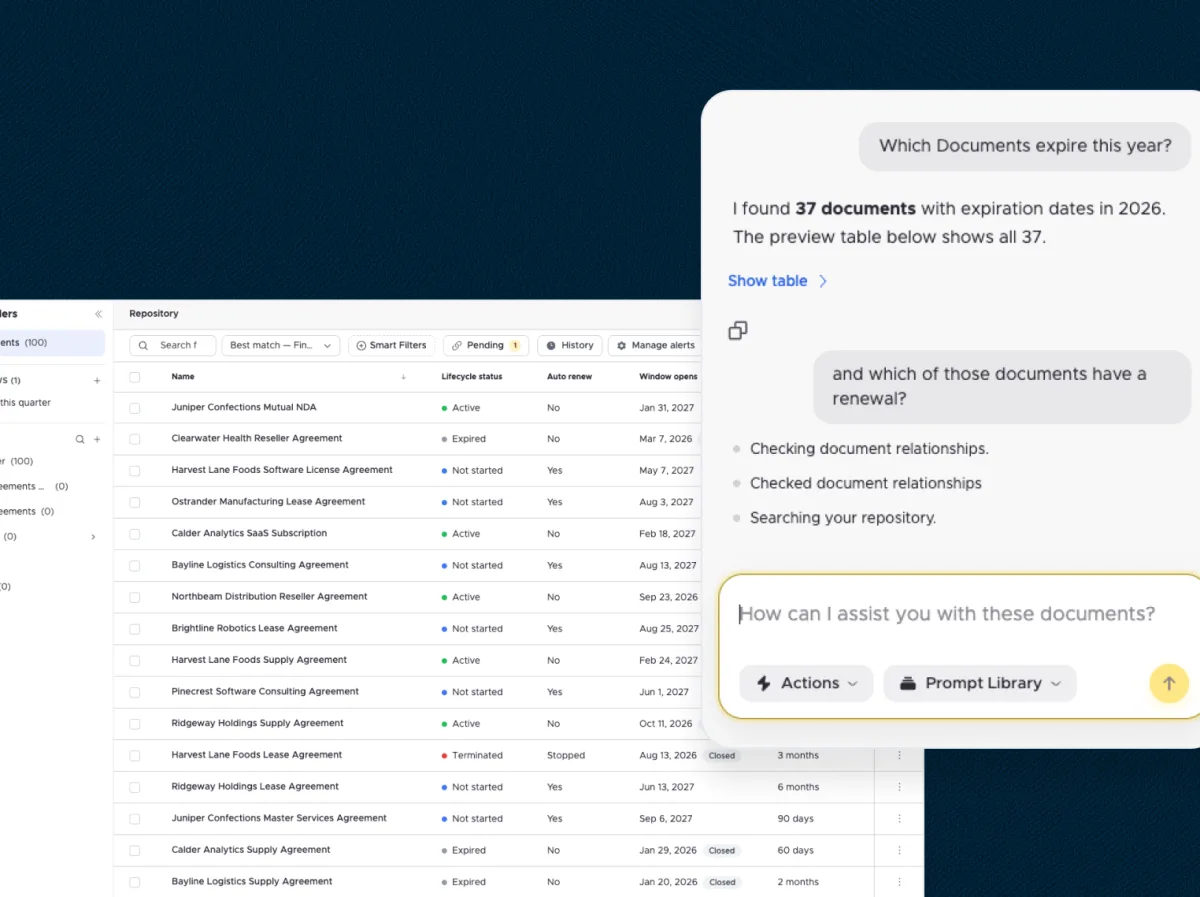Screen dimensions: 1200x897
Task: Check the Ostrander Manufacturing Lease Agreement row
Action: click(135, 502)
